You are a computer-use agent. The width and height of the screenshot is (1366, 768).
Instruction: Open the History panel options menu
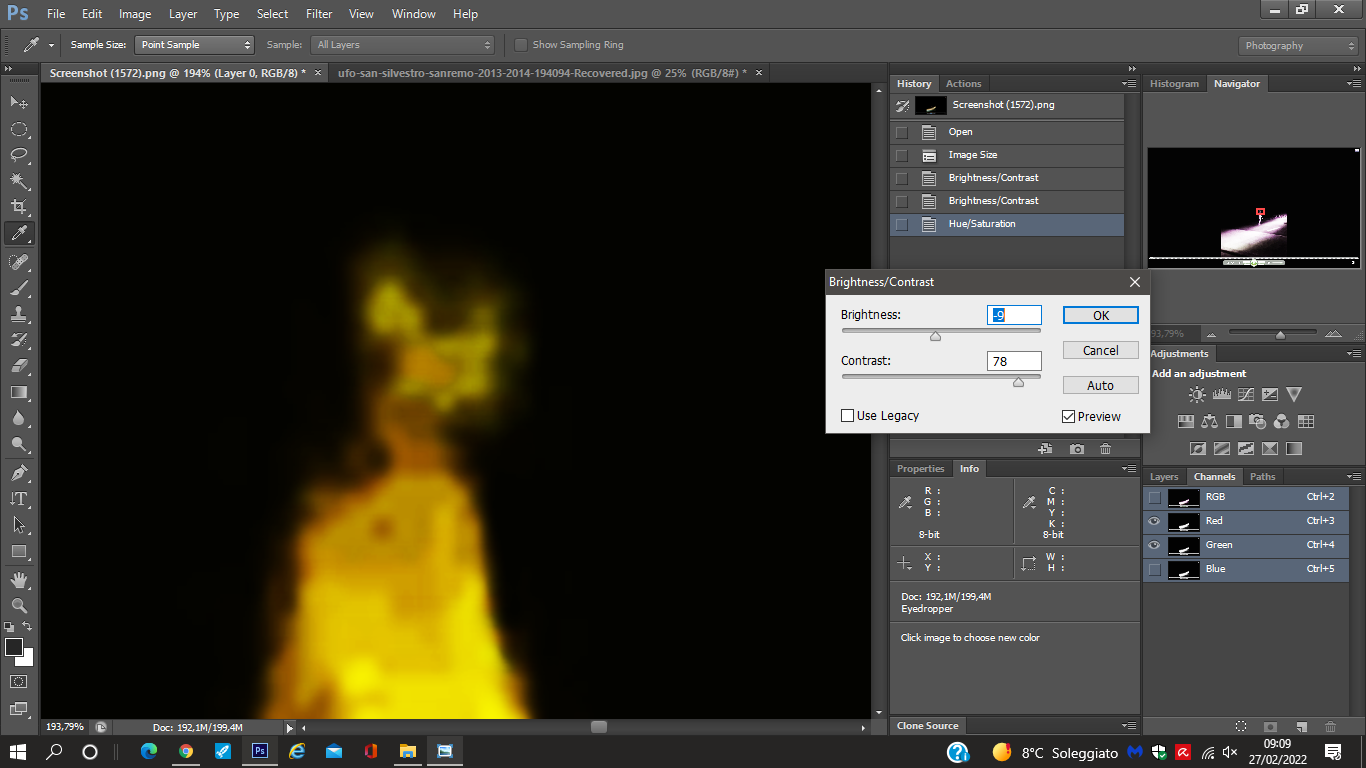[1129, 84]
